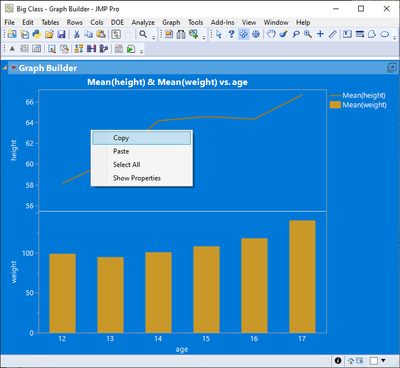
Task: Open the Add-Ins menu
Action: 223,22
